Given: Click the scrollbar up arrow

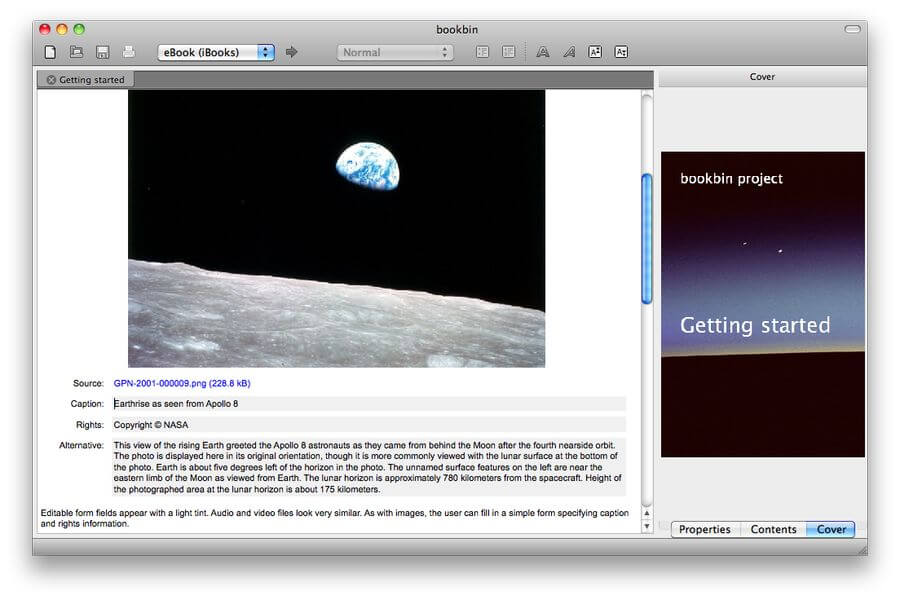Looking at the screenshot, I should pyautogui.click(x=647, y=513).
